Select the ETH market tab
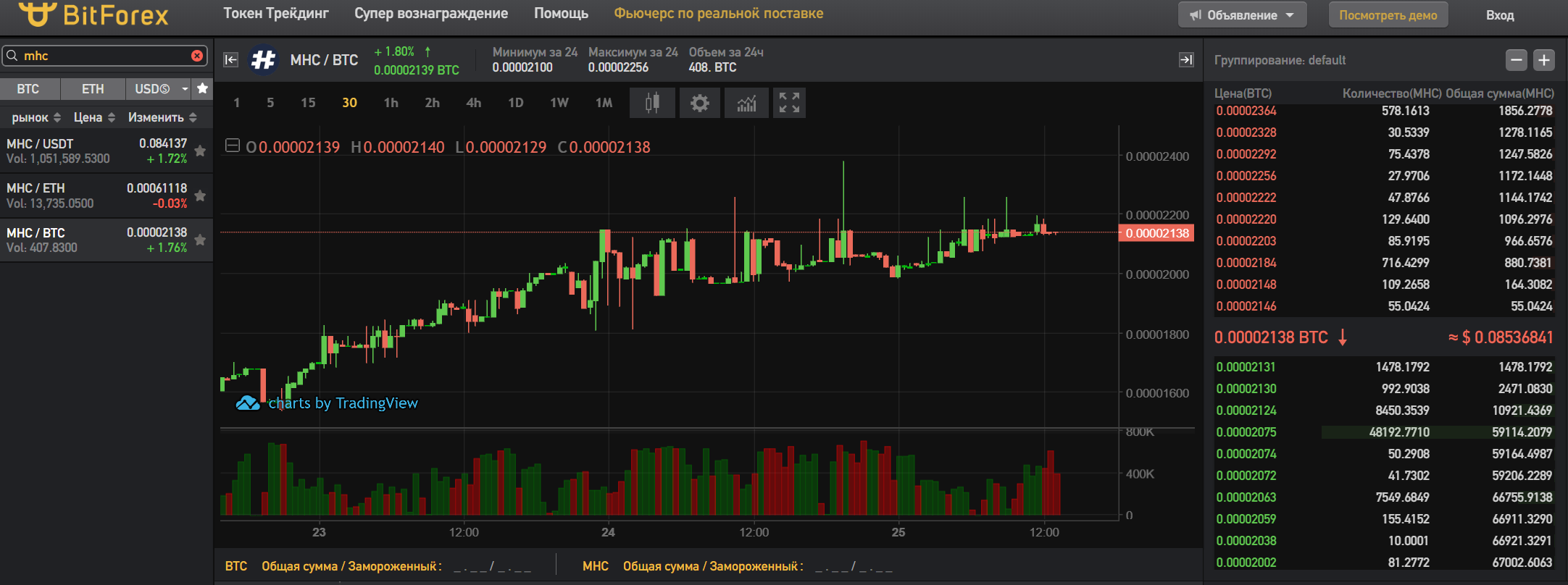Screen dimensions: 1568x585 pos(93,88)
